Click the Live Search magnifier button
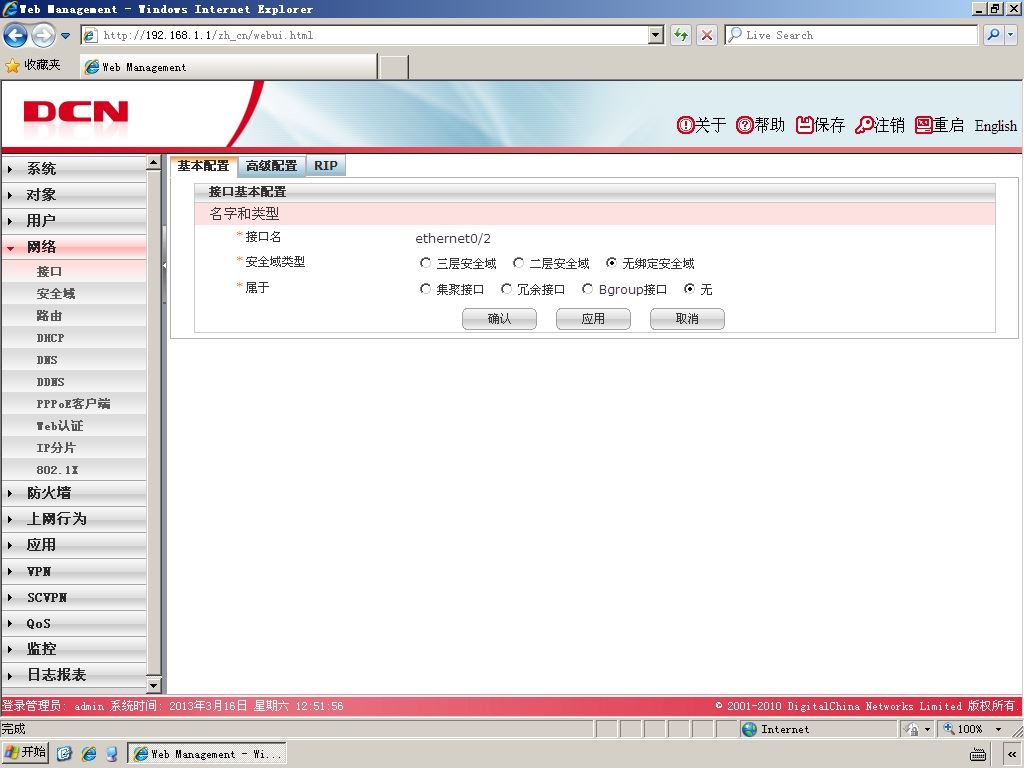 point(993,35)
